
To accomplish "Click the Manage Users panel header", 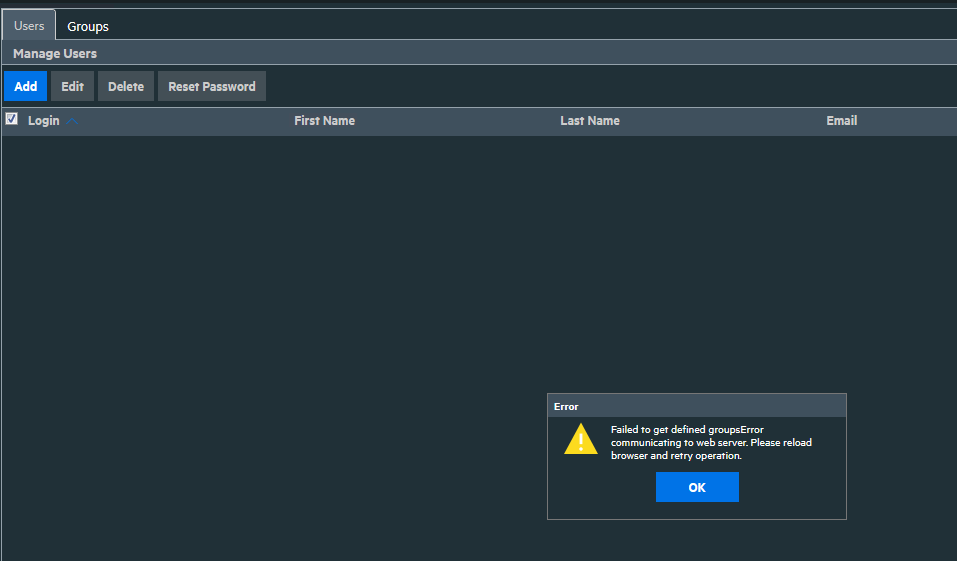I will point(55,53).
